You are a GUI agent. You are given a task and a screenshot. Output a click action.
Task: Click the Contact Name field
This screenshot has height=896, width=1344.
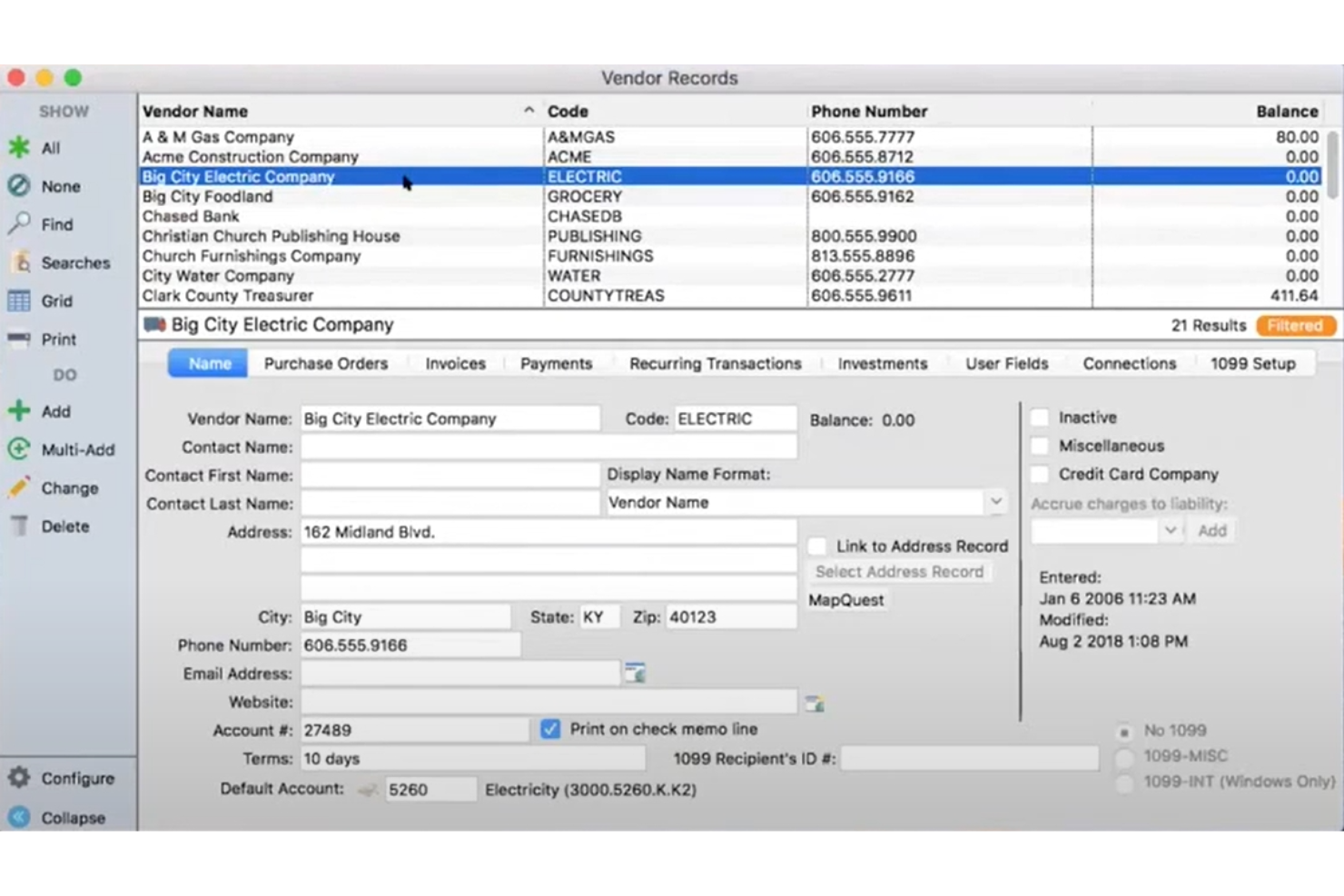tap(549, 447)
